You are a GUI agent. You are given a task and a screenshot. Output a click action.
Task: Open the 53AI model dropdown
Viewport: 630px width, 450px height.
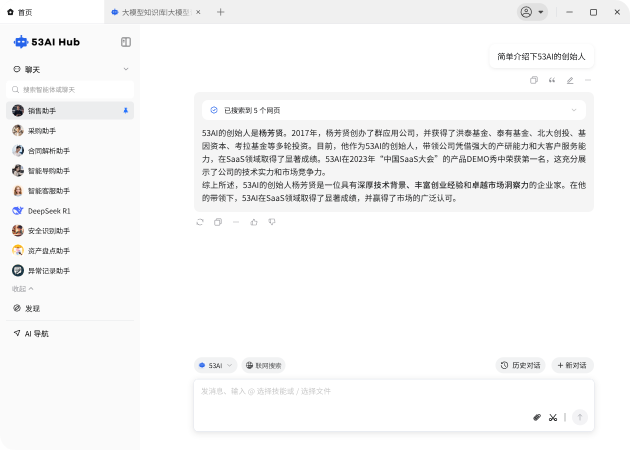(216, 365)
